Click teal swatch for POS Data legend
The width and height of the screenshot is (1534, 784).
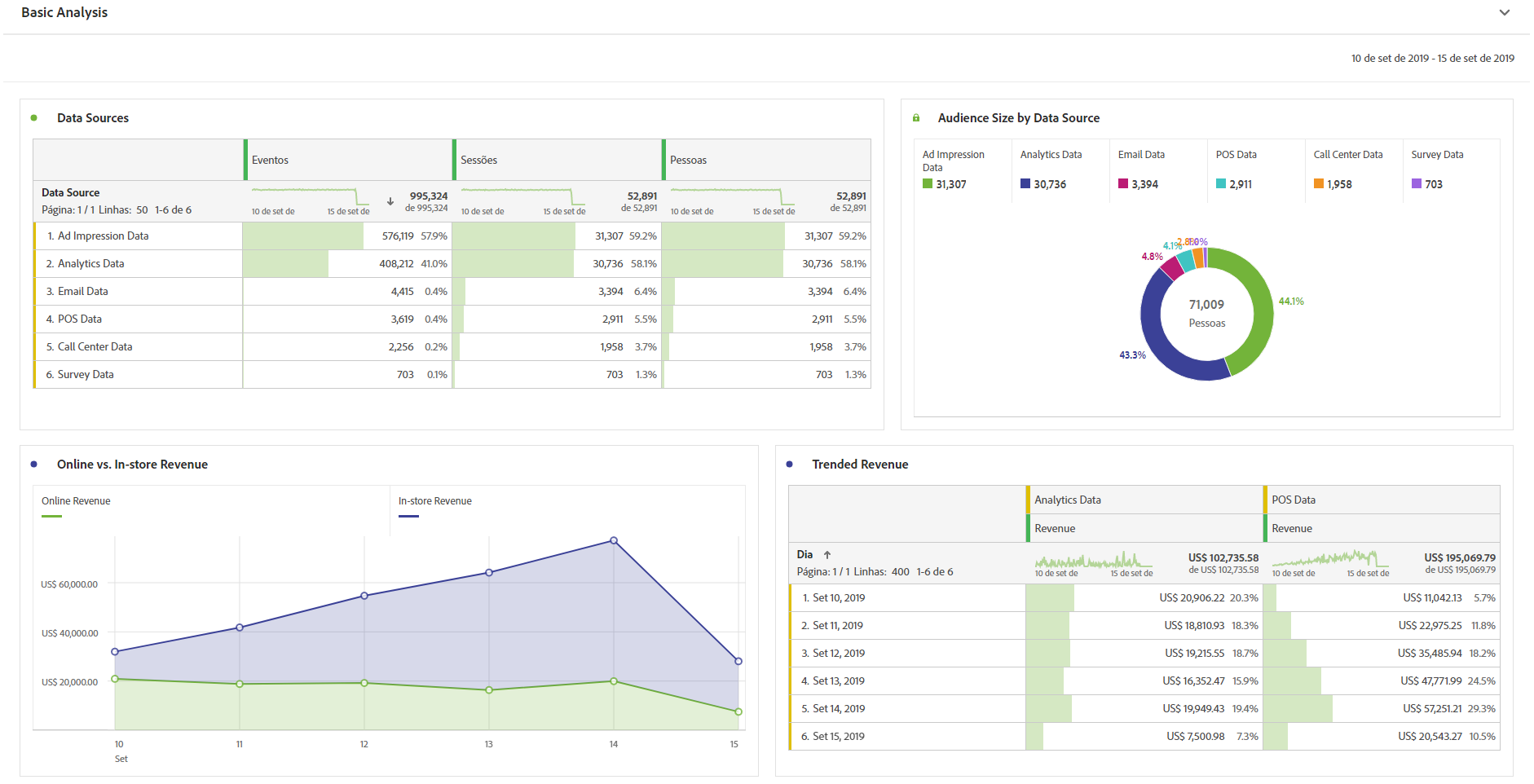pyautogui.click(x=1221, y=184)
